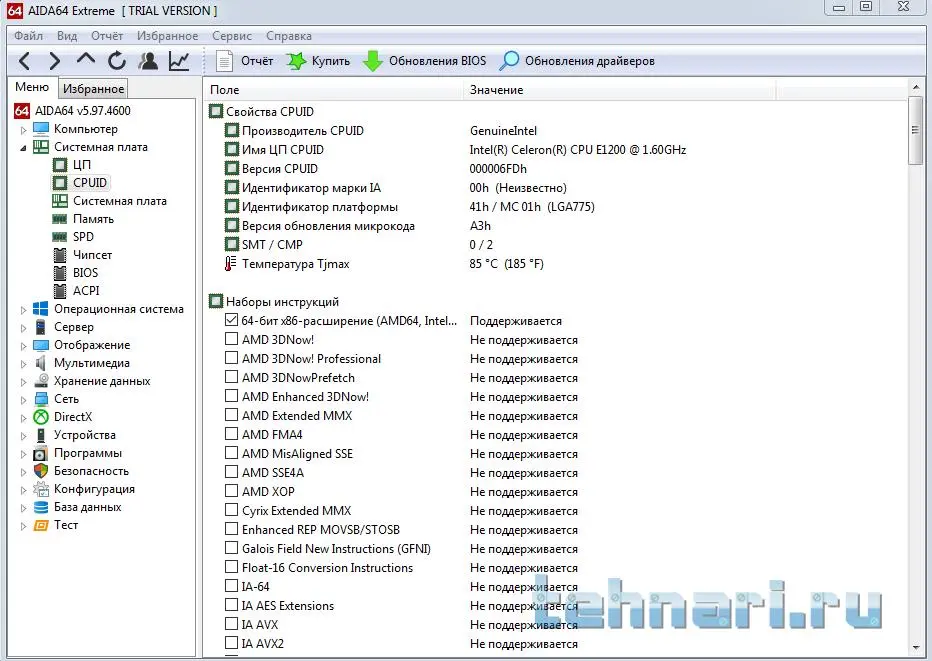Toggle the AMD 3DNow! checkbox
This screenshot has height=661, width=932.
point(232,340)
